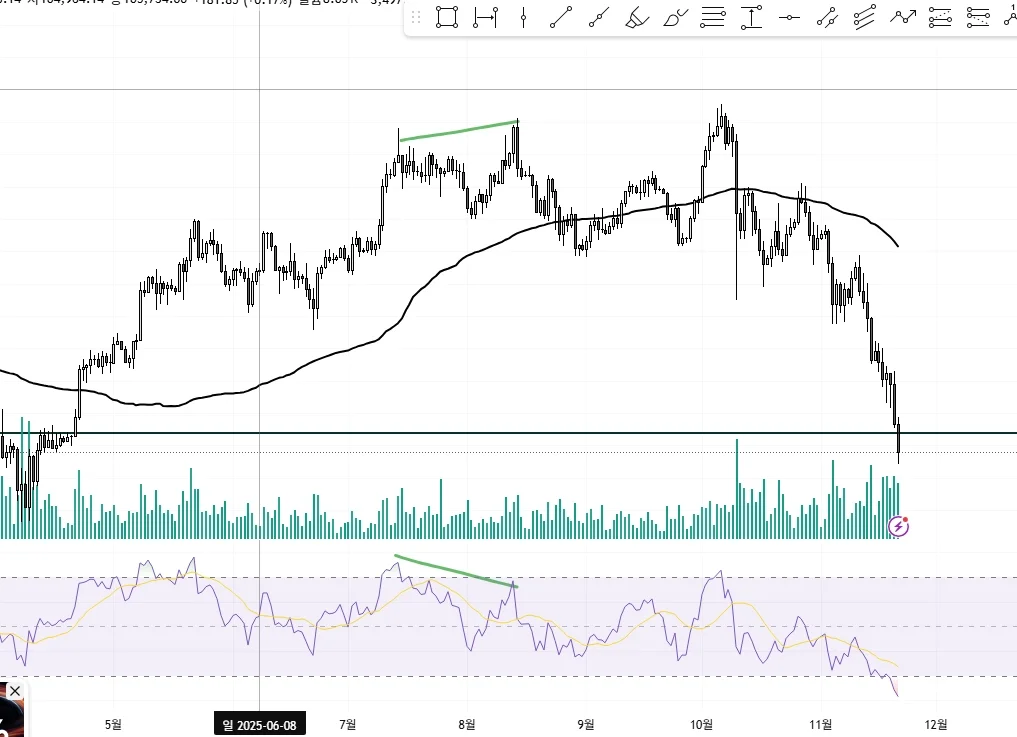Select the Fib retracement lines tool

click(713, 18)
